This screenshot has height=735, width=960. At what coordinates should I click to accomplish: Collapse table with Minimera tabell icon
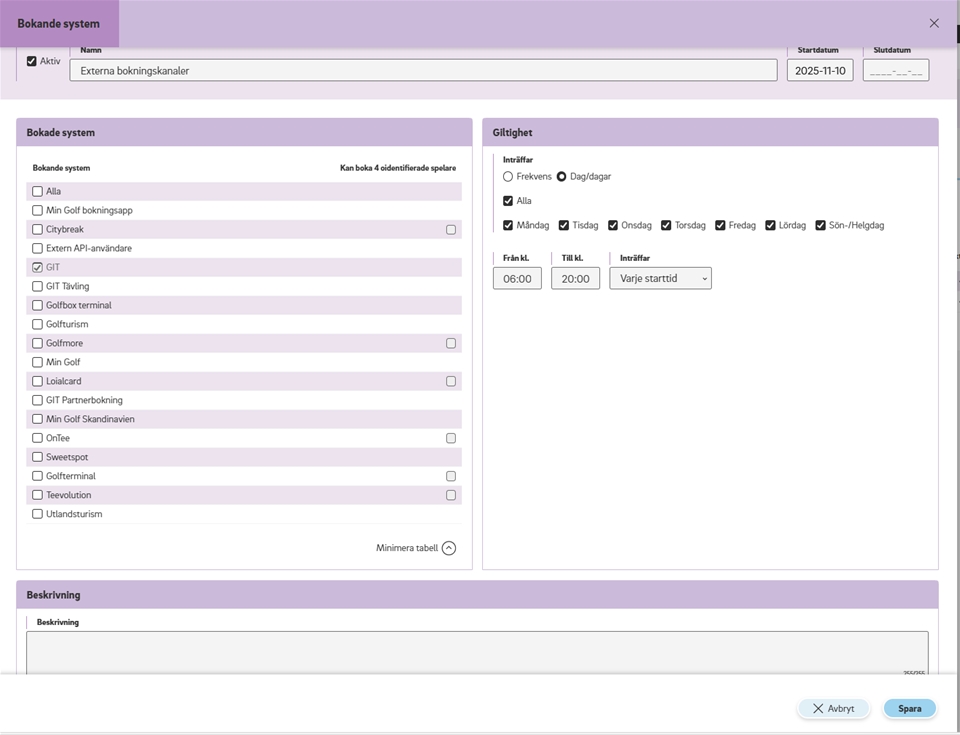pos(449,548)
